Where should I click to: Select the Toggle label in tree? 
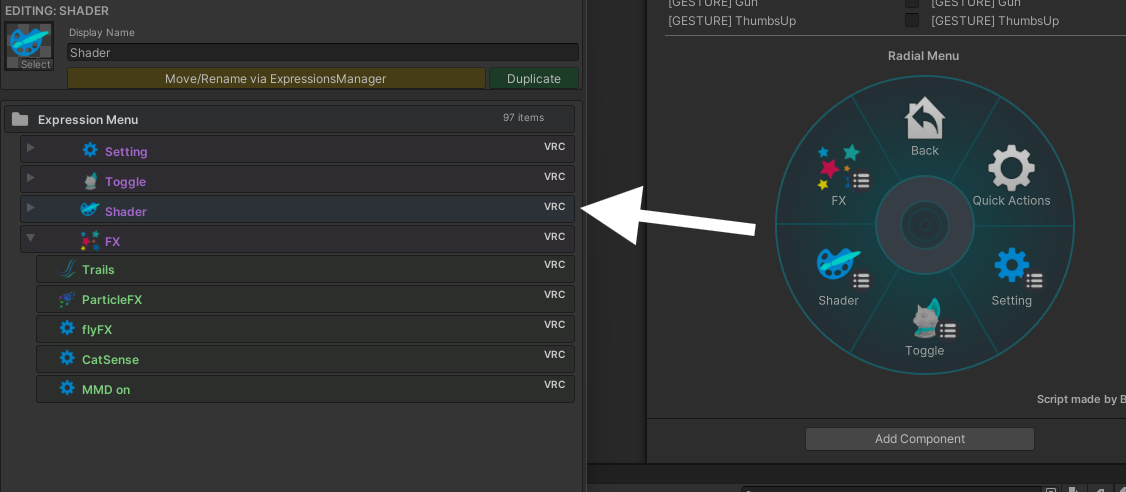(x=125, y=182)
